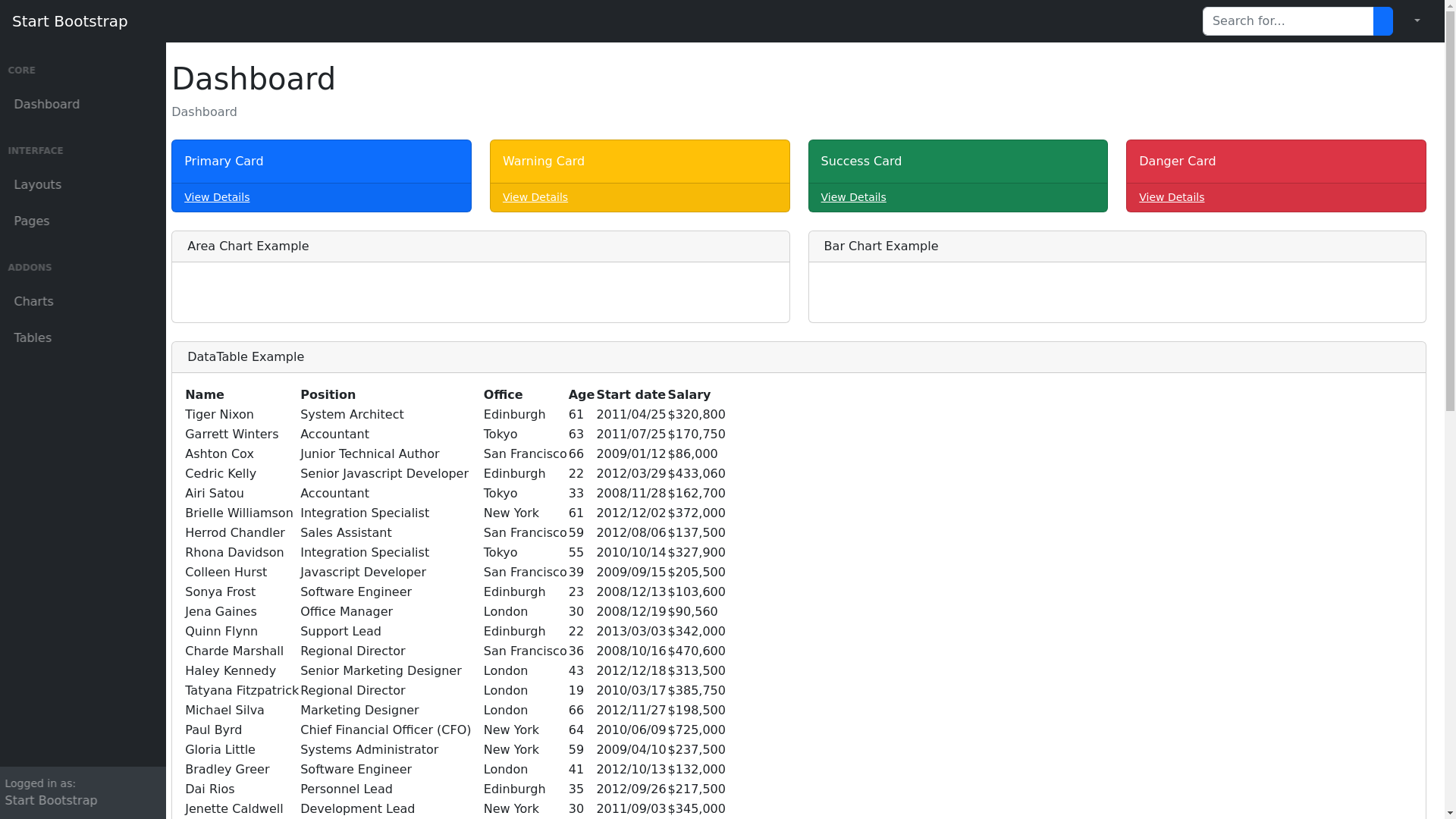Focus the 'Search for...' input field

click(1288, 21)
